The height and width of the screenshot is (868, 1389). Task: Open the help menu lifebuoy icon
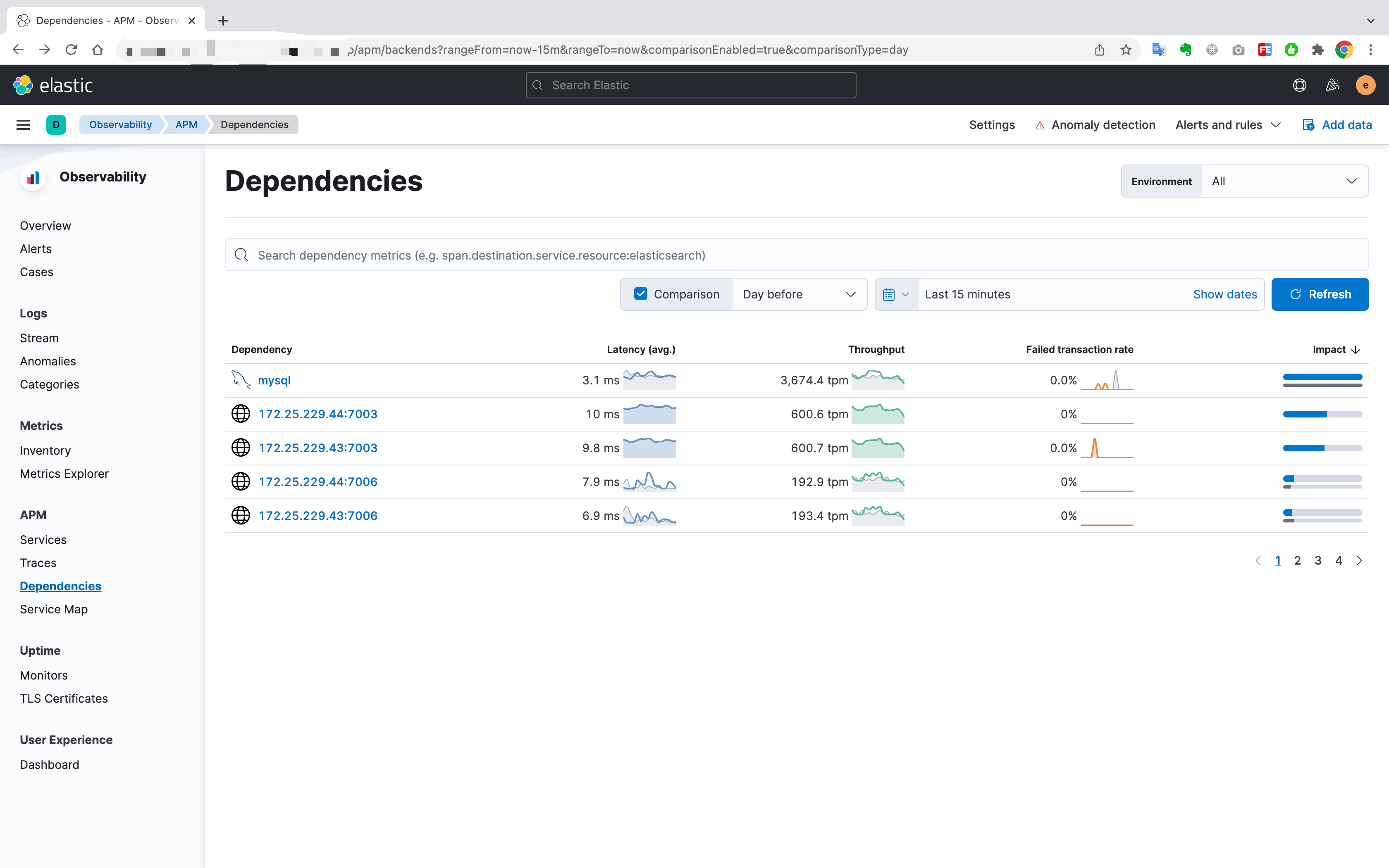point(1299,85)
